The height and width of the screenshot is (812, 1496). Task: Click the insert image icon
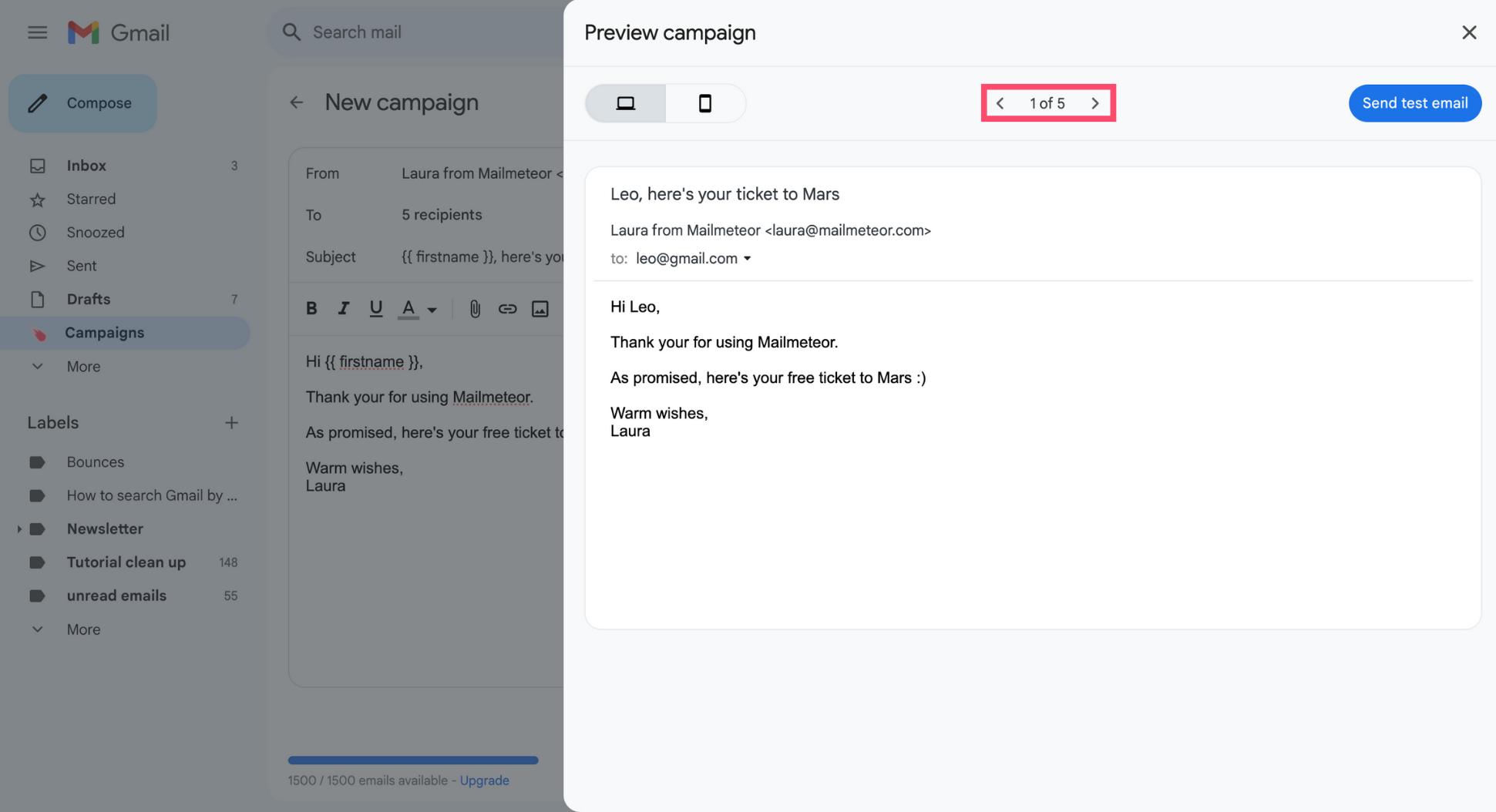pos(540,309)
